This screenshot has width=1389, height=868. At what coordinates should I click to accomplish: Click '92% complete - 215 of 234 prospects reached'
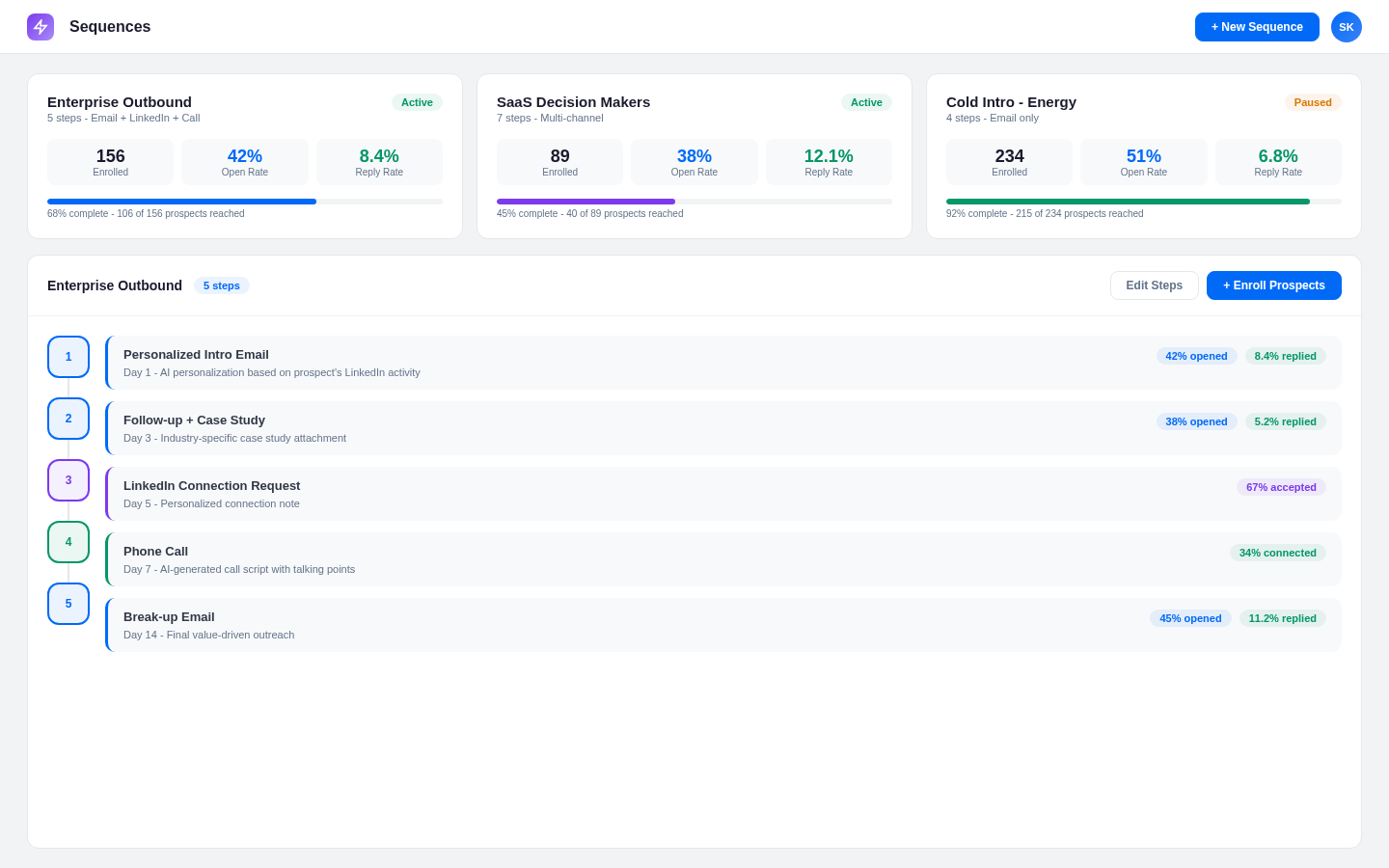pyautogui.click(x=1045, y=214)
